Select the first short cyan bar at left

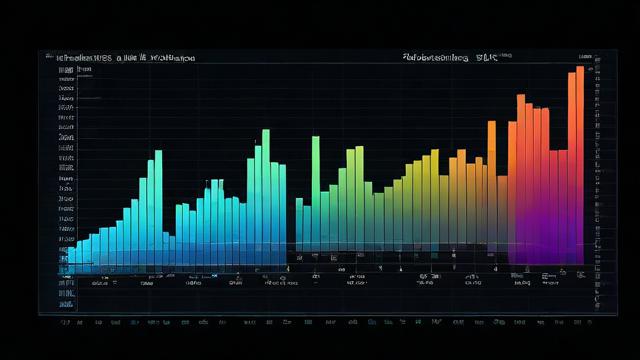(71, 255)
